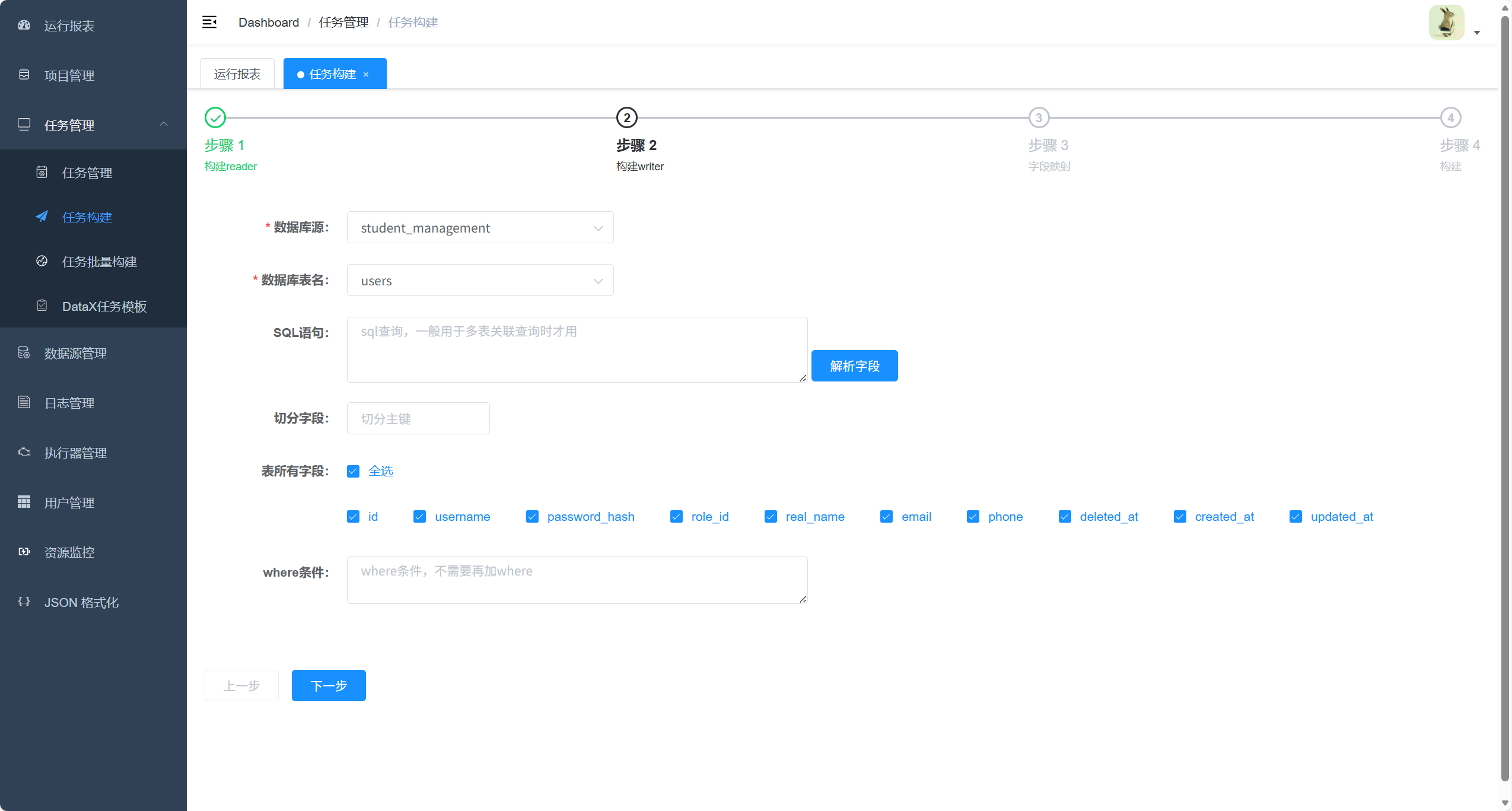Open DataX任务模板 menu item
Screen dimensions: 1512x811
[x=104, y=306]
